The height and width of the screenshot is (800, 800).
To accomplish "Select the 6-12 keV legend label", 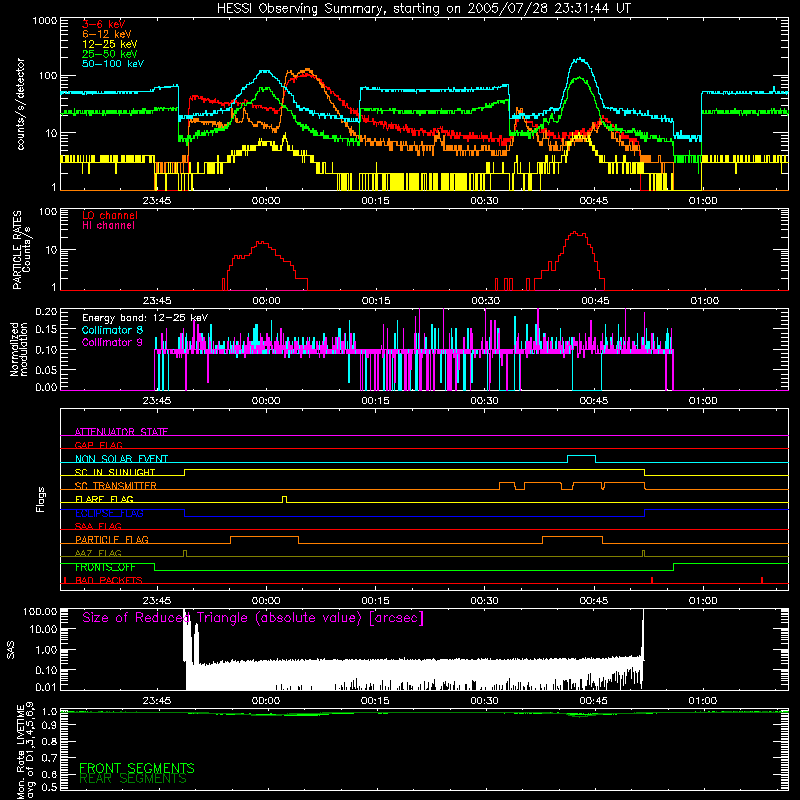I will click(x=107, y=34).
